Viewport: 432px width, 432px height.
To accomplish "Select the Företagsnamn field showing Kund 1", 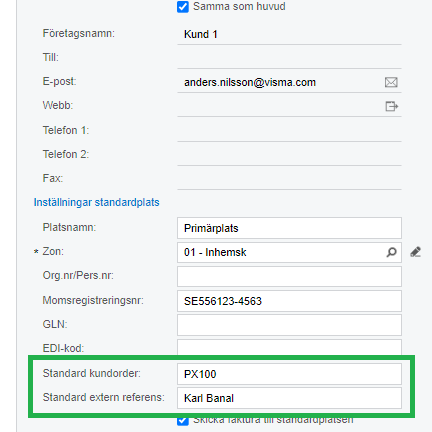I will pyautogui.click(x=289, y=34).
